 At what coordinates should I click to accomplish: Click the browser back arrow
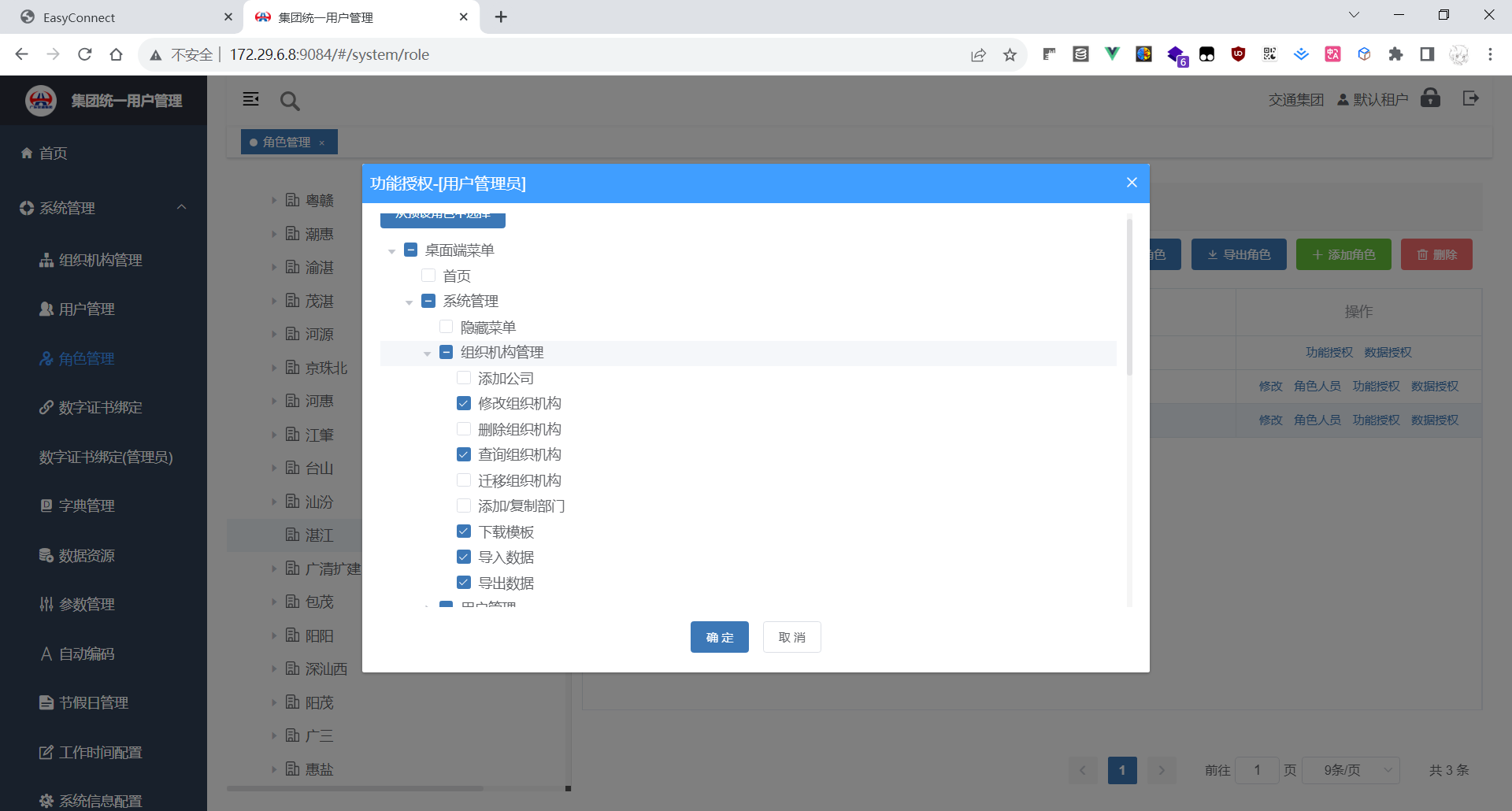[22, 54]
